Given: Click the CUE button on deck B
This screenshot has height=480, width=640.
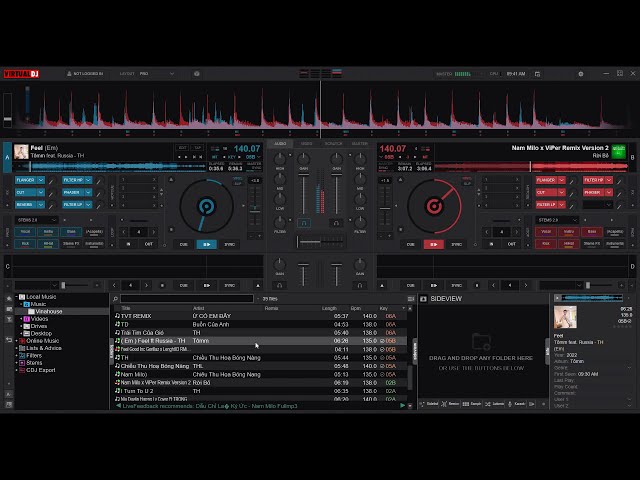Looking at the screenshot, I should (411, 244).
